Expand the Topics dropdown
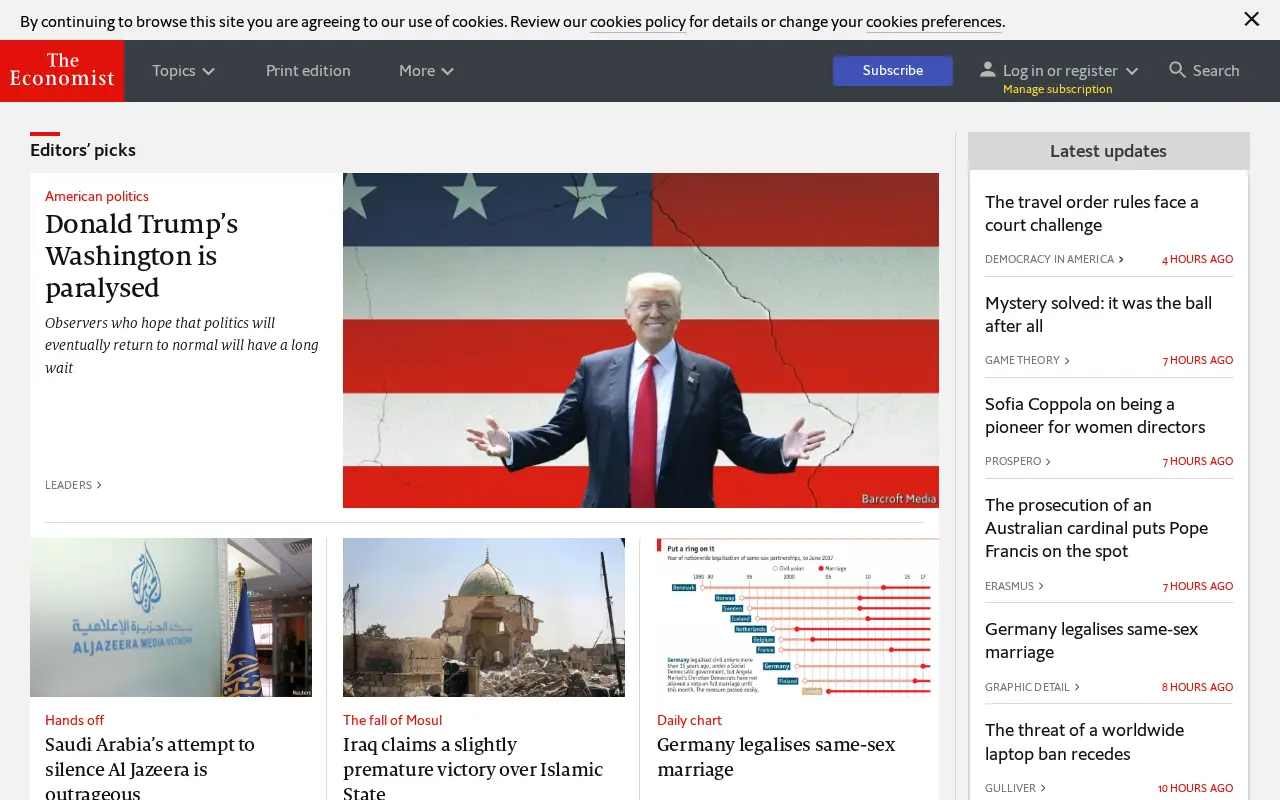The image size is (1280, 800). (184, 71)
